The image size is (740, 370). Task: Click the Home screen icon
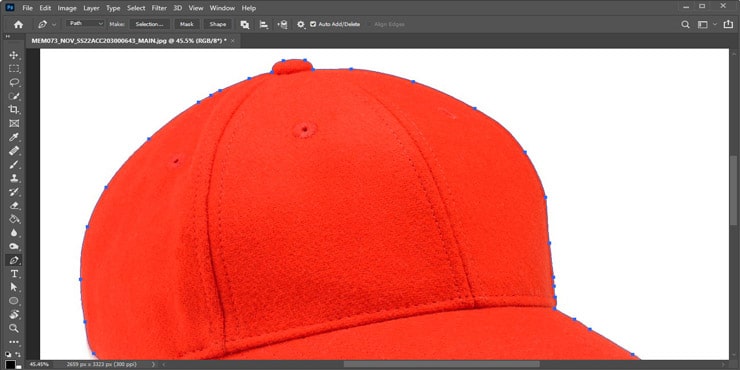point(18,25)
